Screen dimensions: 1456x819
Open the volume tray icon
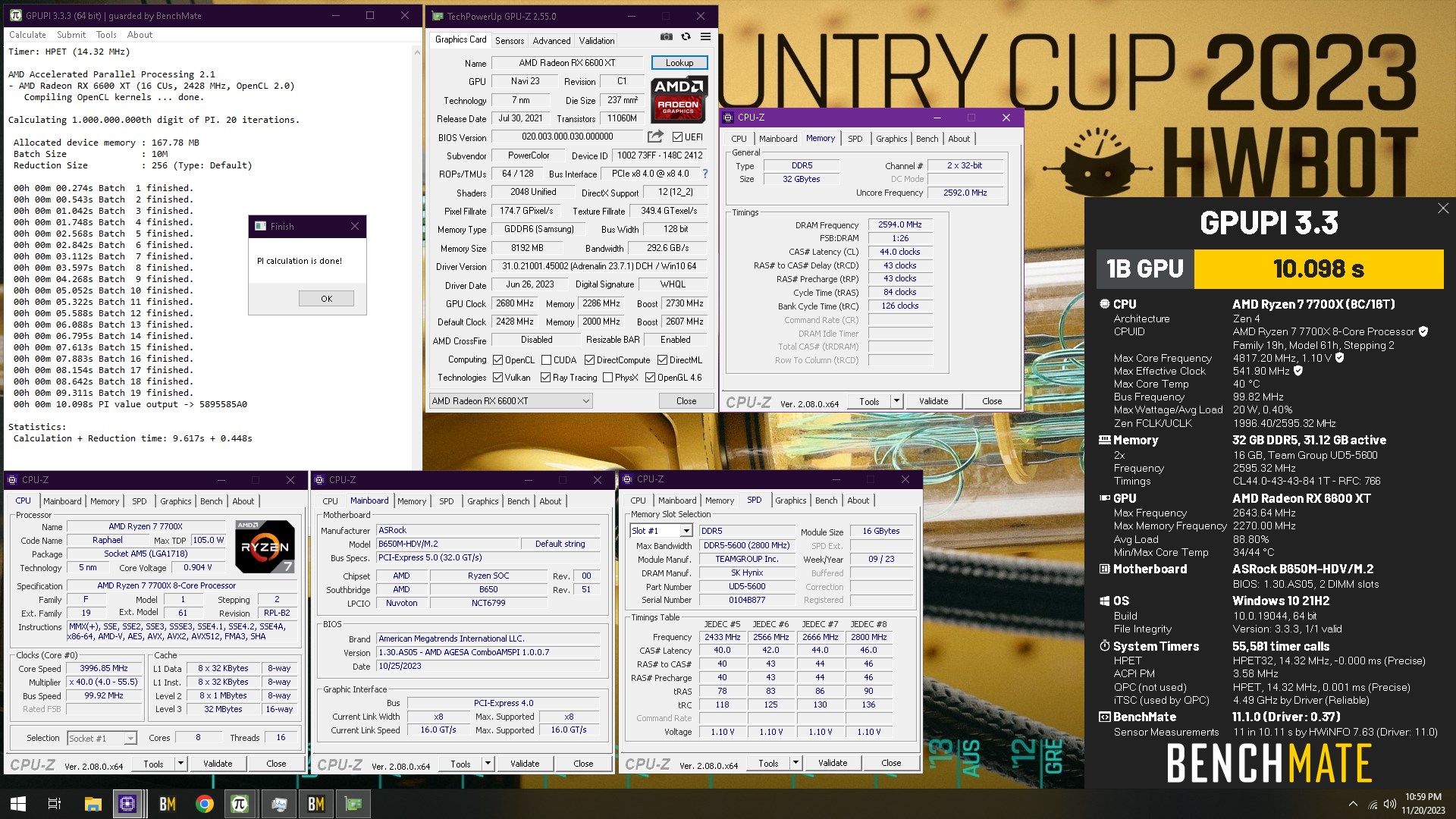point(1389,804)
